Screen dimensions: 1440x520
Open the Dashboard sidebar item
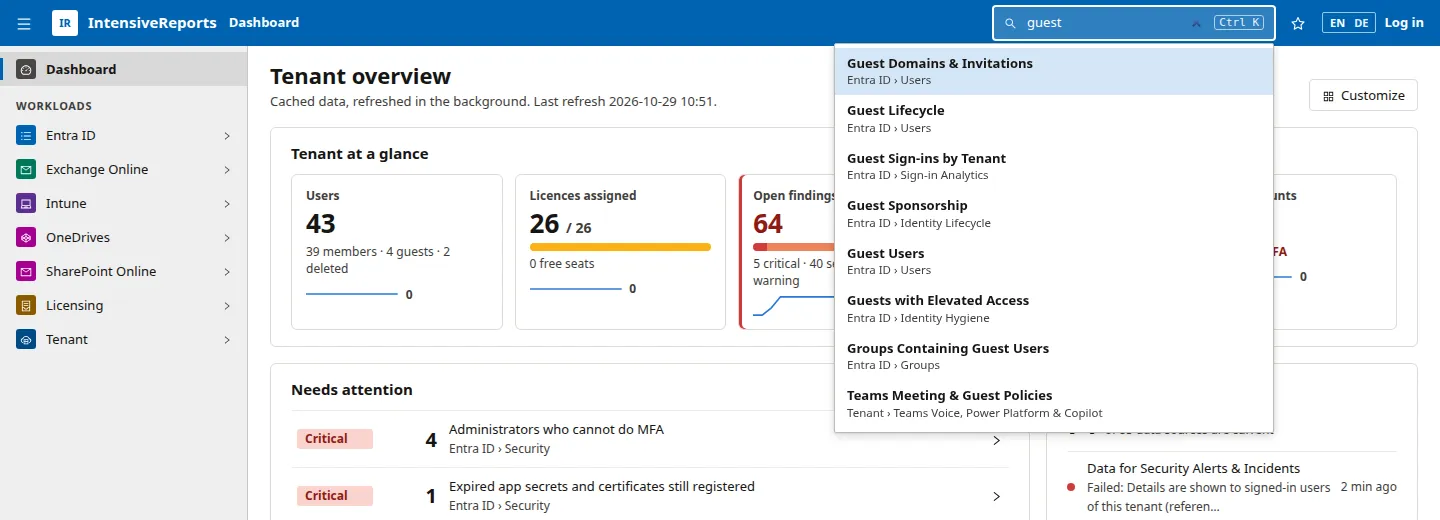(x=124, y=70)
